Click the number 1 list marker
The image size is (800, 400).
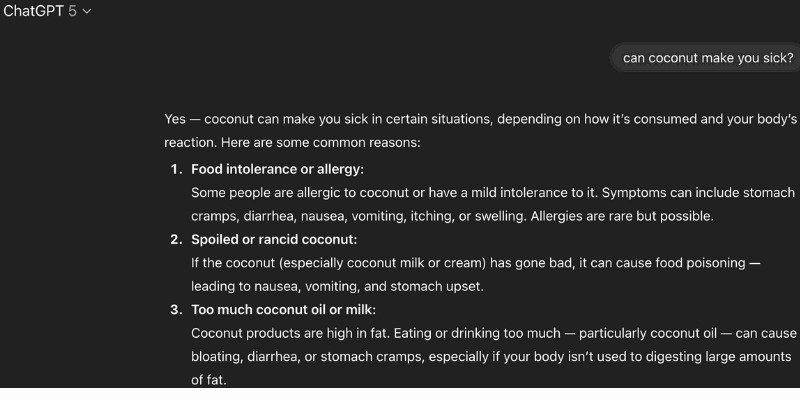pos(175,169)
